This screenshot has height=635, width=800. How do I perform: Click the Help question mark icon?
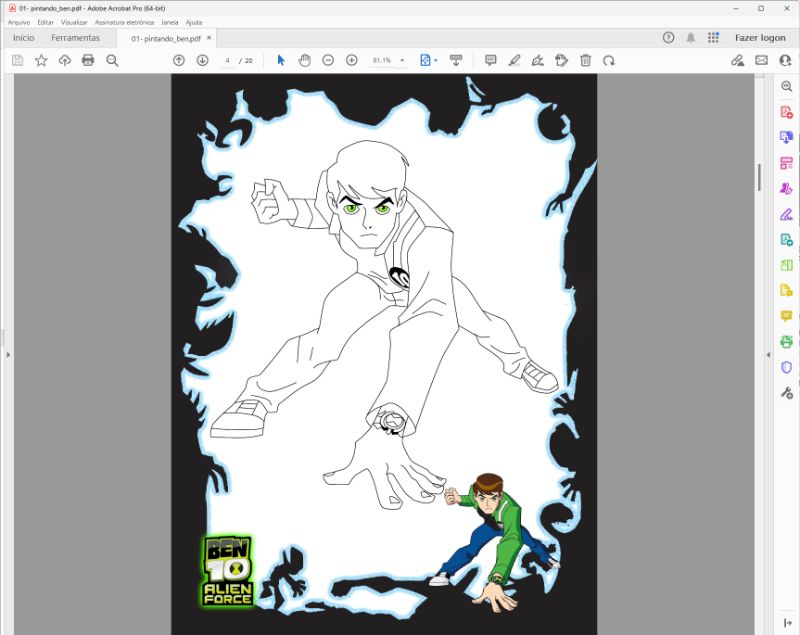point(668,37)
